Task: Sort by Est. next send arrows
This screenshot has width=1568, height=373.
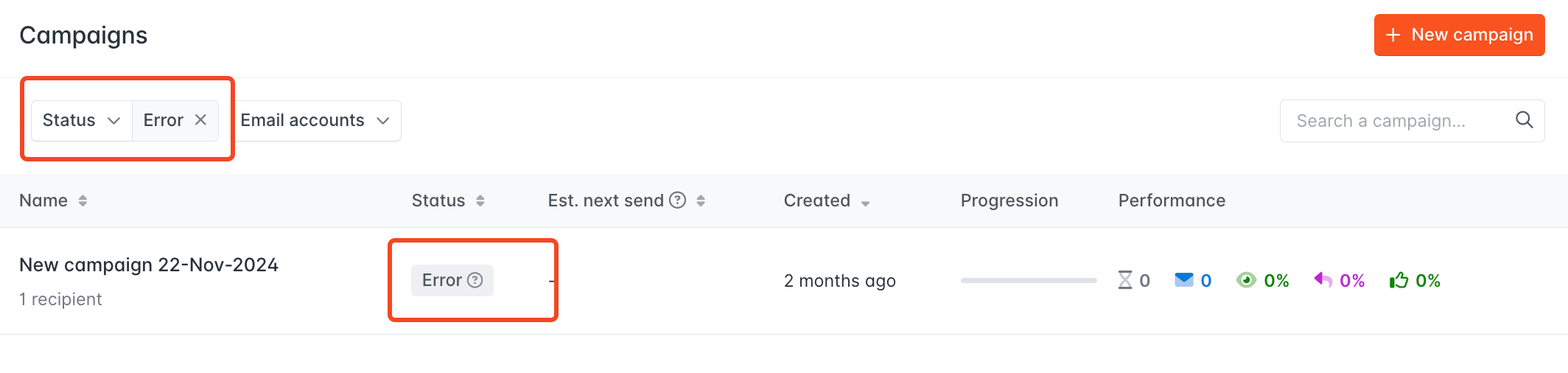Action: pos(701,201)
